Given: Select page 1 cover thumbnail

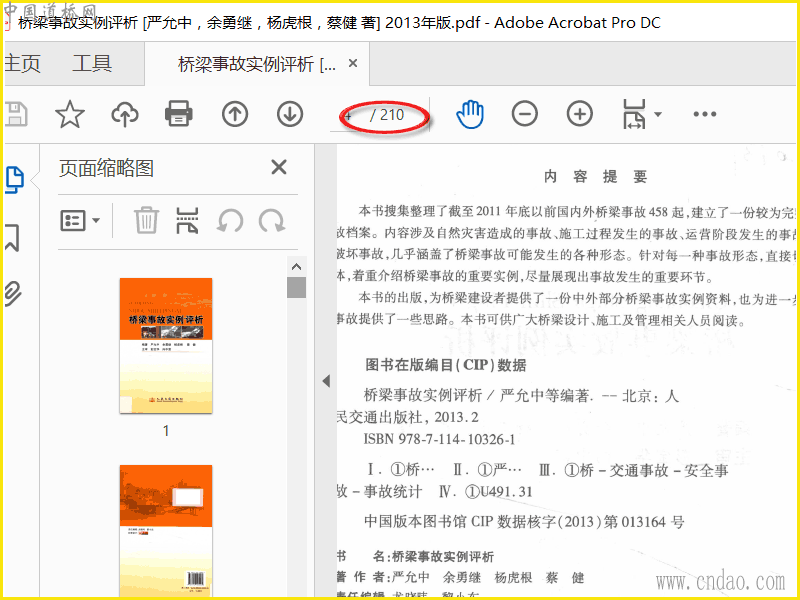Looking at the screenshot, I should (166, 345).
